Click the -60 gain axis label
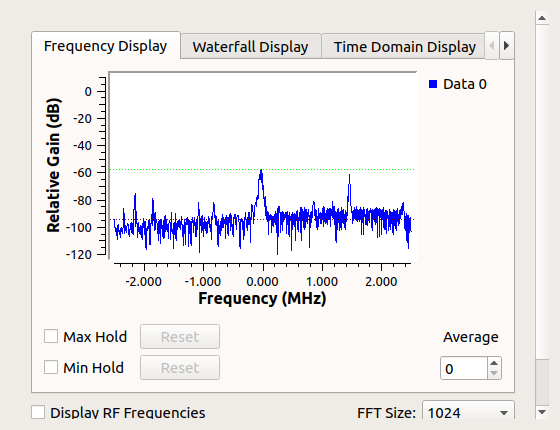The height and width of the screenshot is (430, 560). click(82, 173)
